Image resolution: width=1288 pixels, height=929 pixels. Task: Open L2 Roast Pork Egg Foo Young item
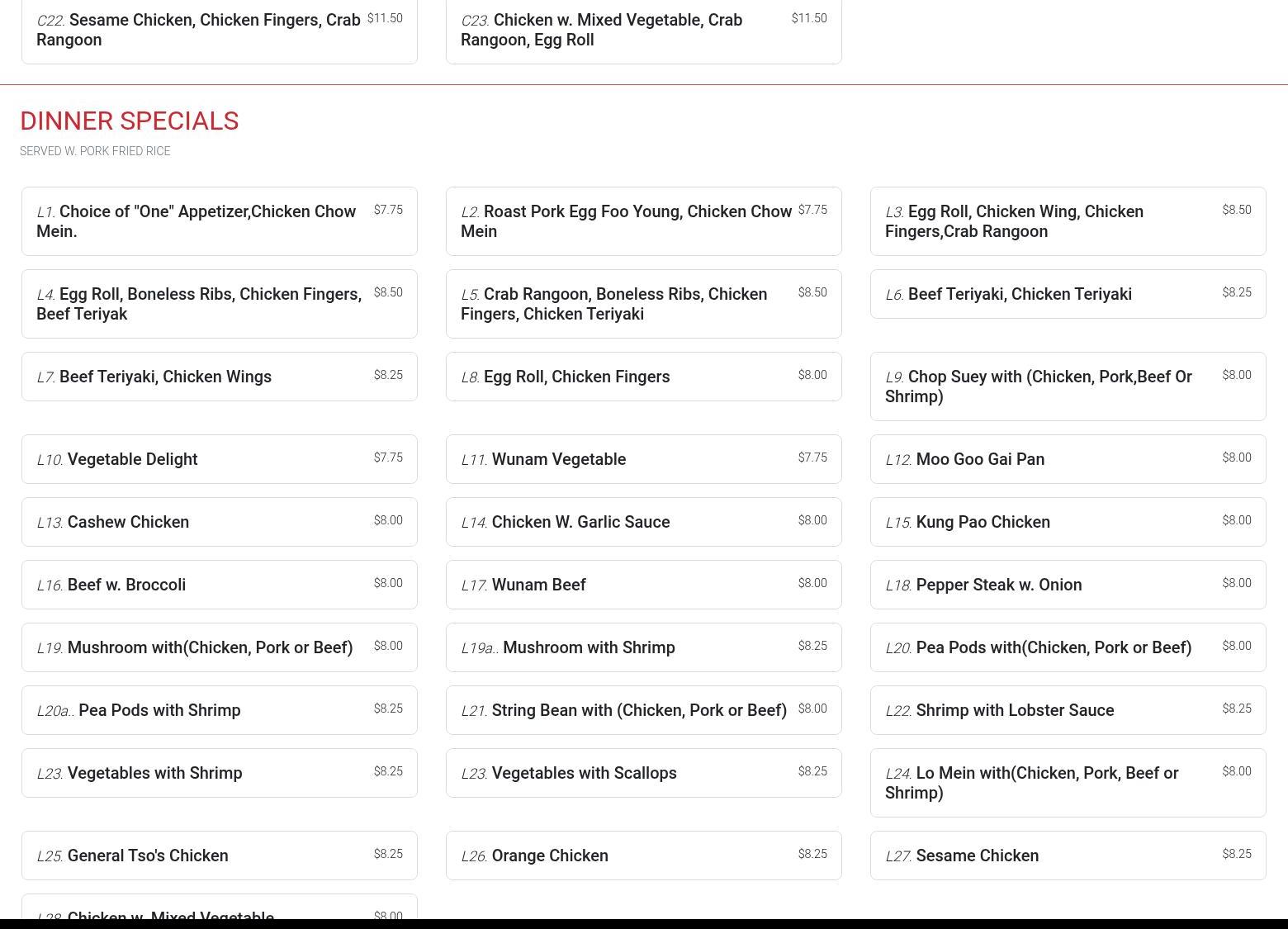644,221
